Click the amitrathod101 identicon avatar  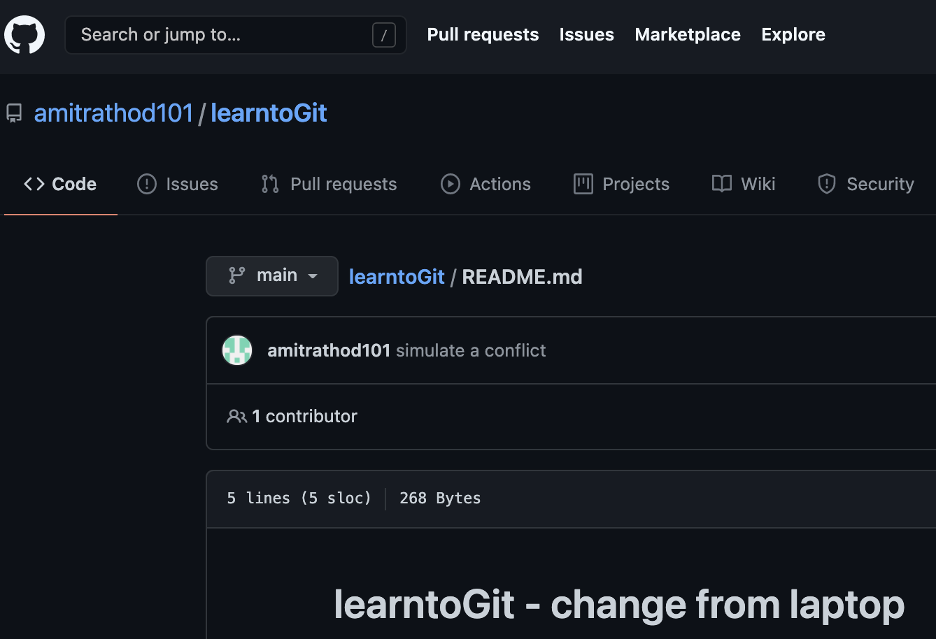[x=237, y=350]
